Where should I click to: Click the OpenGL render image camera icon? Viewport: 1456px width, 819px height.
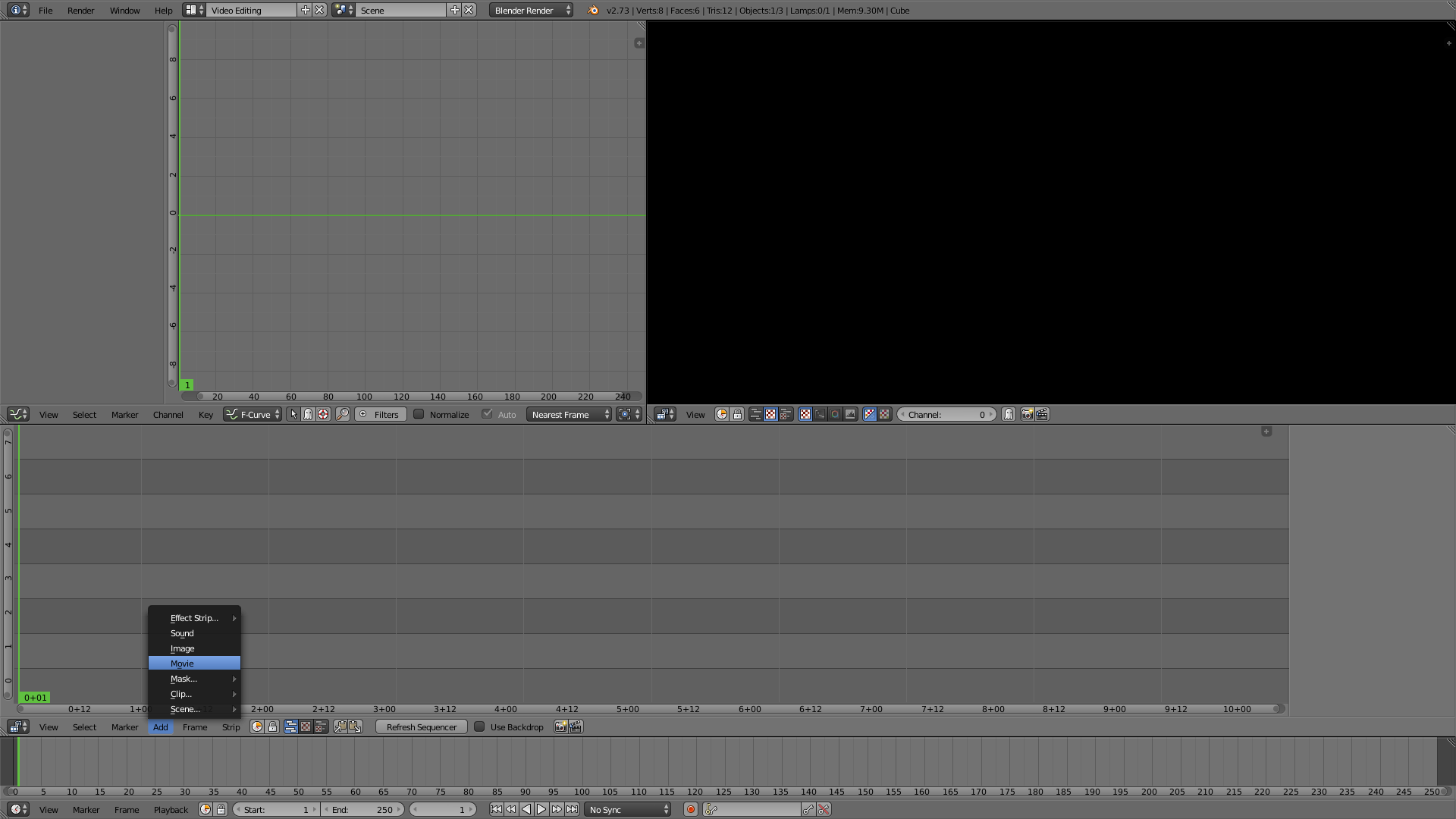(560, 727)
